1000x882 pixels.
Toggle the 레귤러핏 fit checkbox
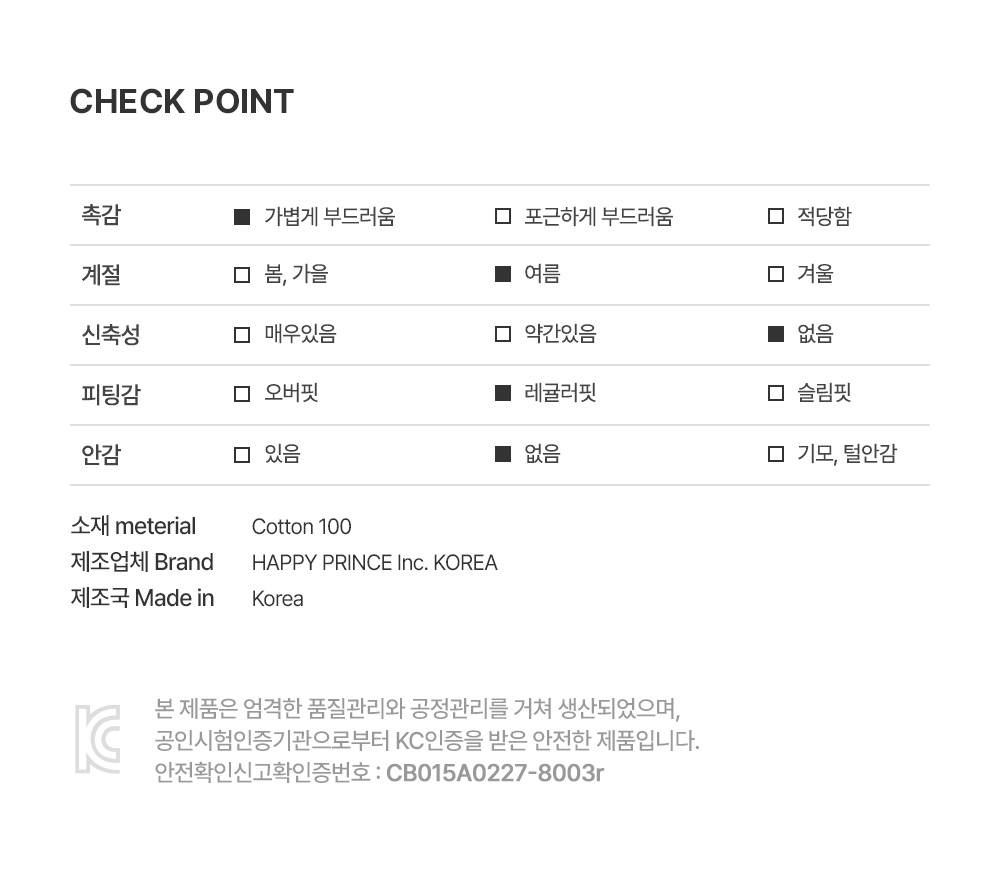[x=503, y=393]
